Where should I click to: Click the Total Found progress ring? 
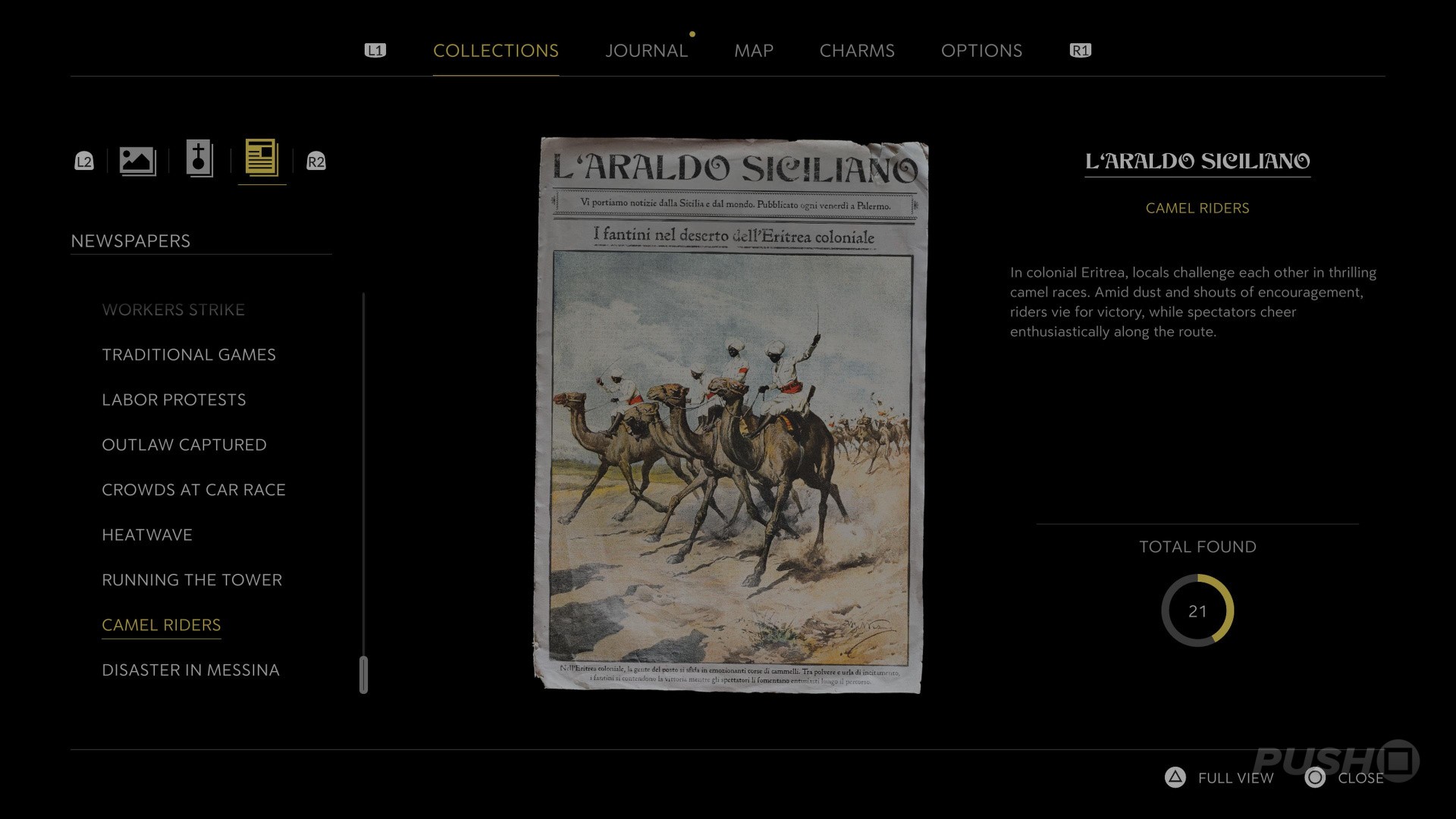tap(1197, 610)
